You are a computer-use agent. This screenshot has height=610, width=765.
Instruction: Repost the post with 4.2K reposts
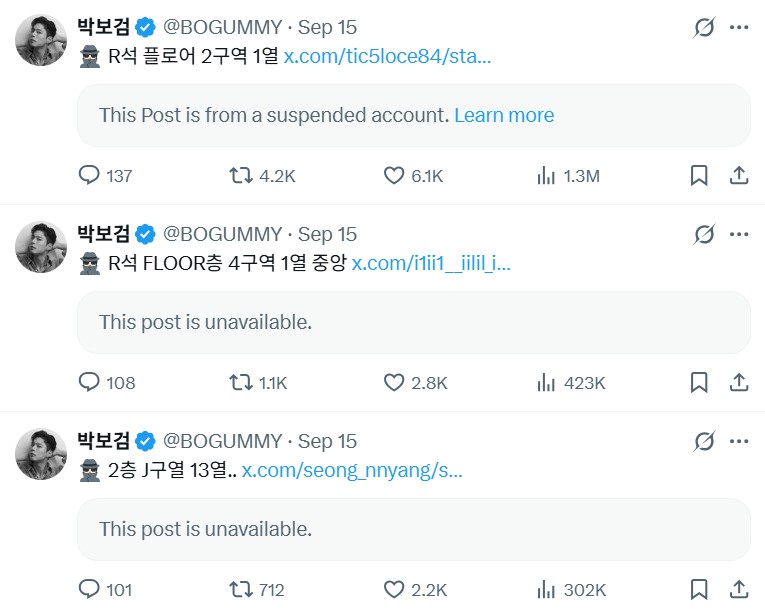click(x=241, y=176)
